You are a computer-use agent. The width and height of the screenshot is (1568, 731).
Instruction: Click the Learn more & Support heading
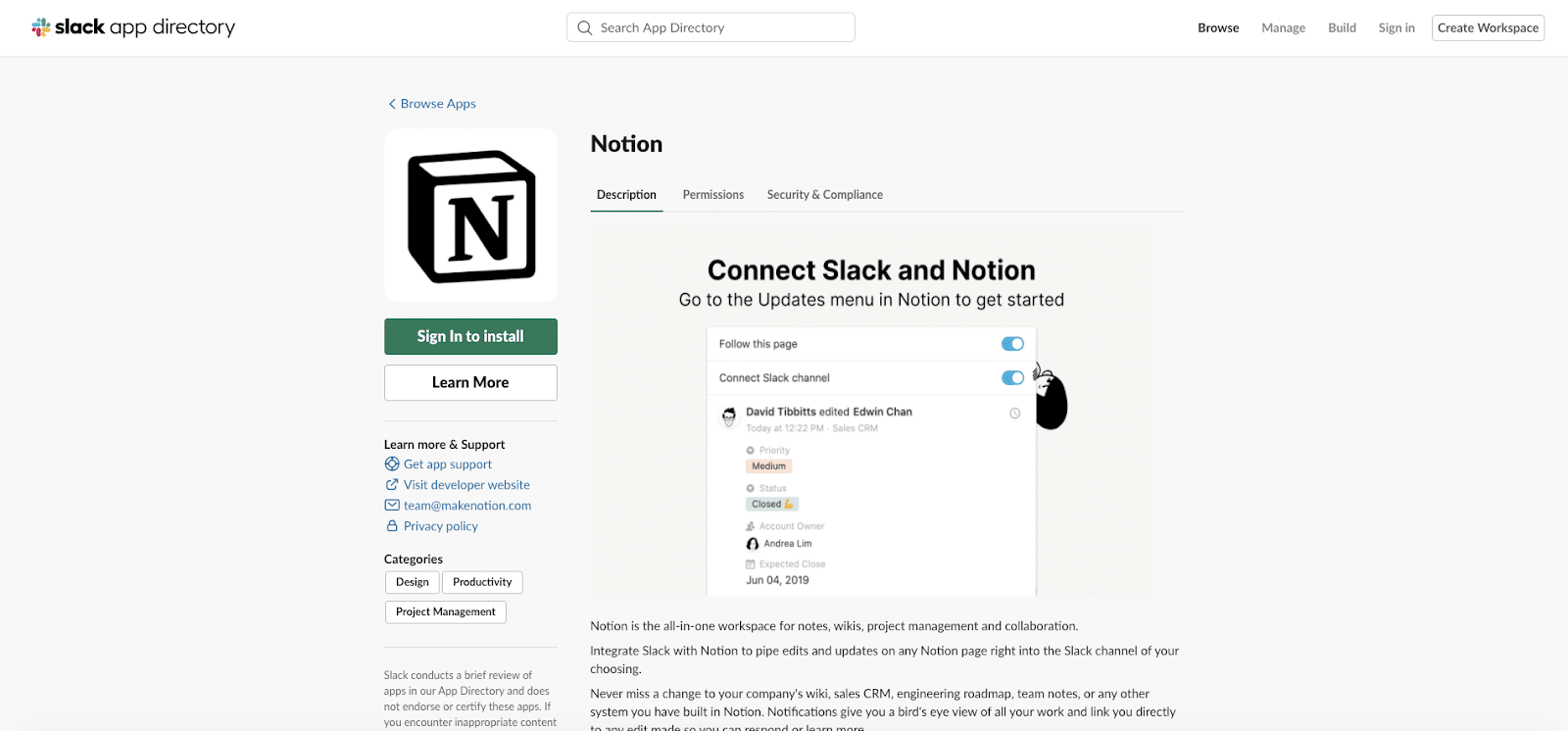coord(444,445)
